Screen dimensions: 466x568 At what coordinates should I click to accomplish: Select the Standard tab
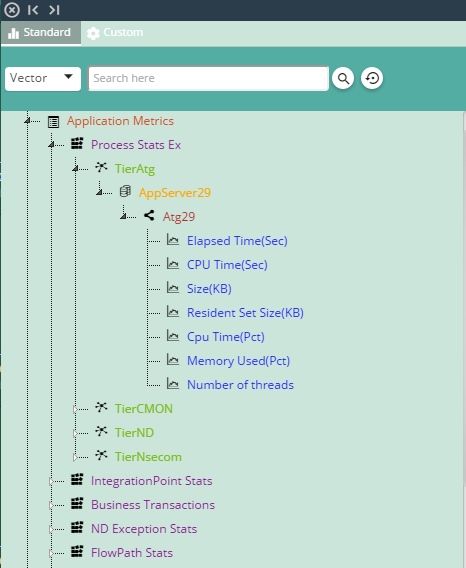tap(41, 33)
